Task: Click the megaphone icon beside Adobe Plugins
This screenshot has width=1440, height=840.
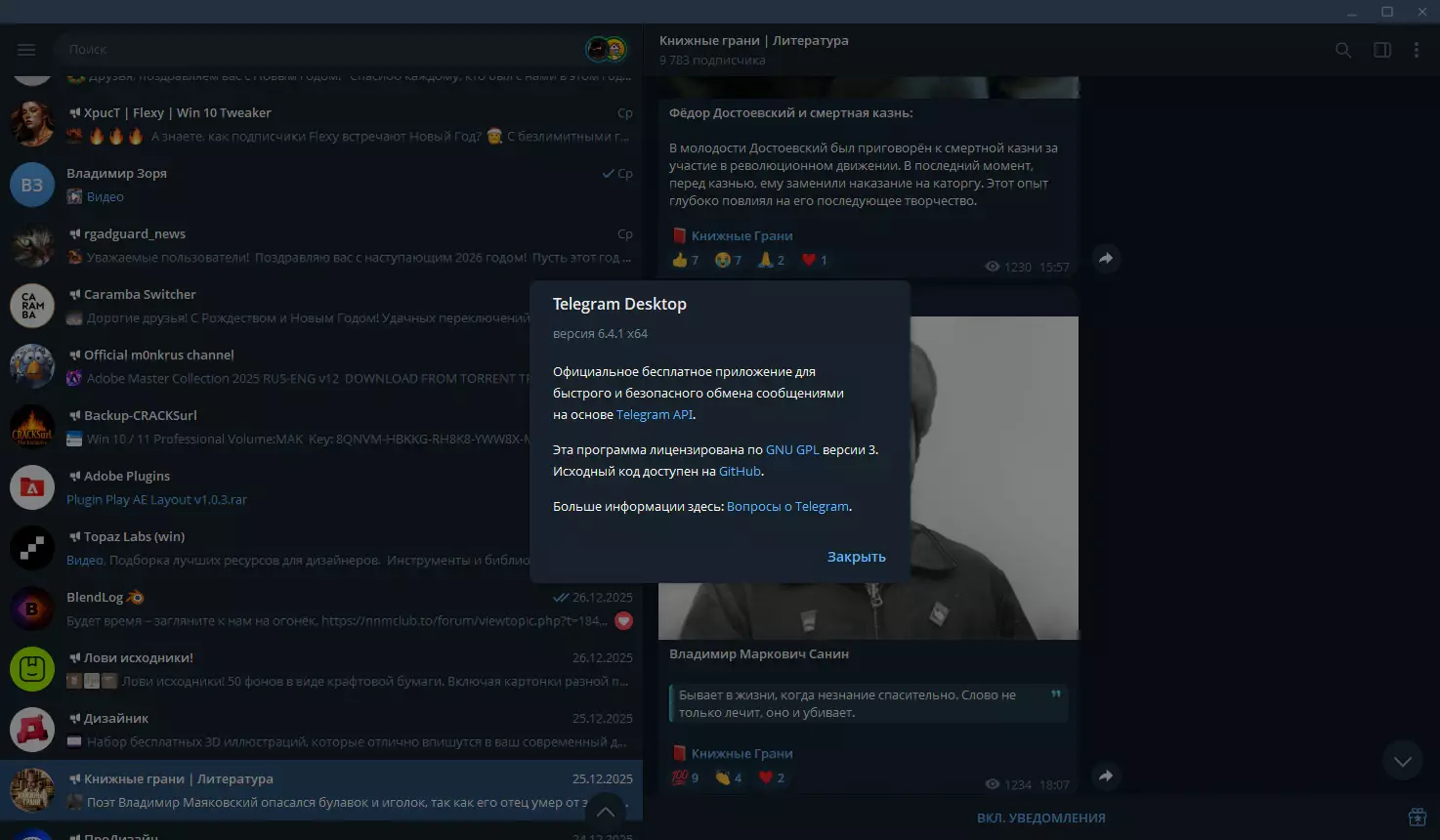Action: (x=74, y=476)
